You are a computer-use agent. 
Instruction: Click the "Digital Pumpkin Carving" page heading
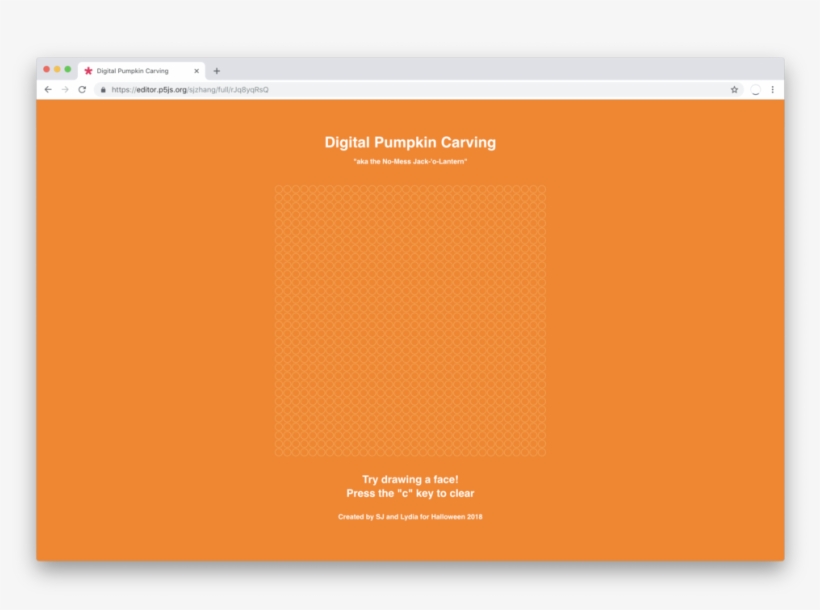pos(410,142)
